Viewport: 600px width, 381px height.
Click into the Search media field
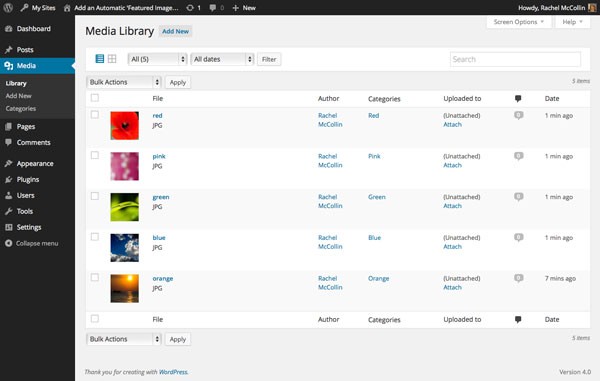515,59
